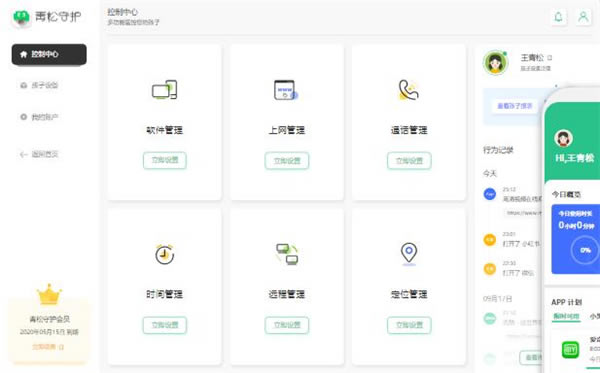Select the green underlined tab under APP 计划
This screenshot has width=600, height=373.
click(x=566, y=316)
